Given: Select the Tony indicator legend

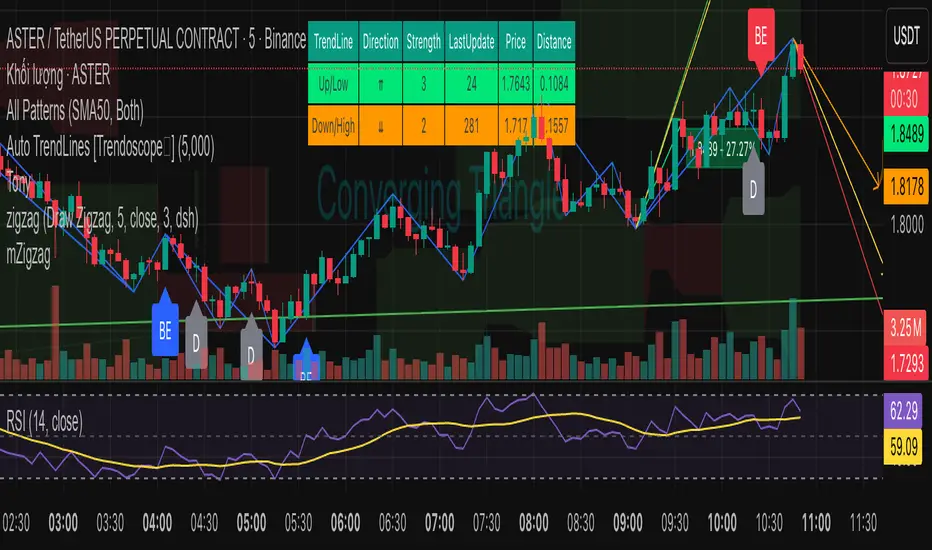Looking at the screenshot, I should [20, 183].
